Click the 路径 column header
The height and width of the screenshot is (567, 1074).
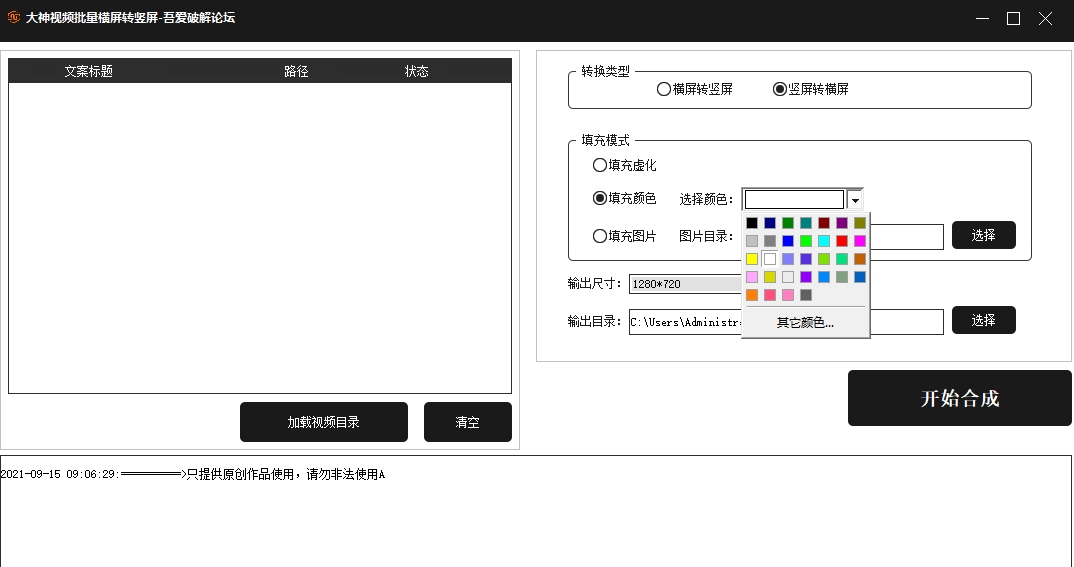pos(296,71)
